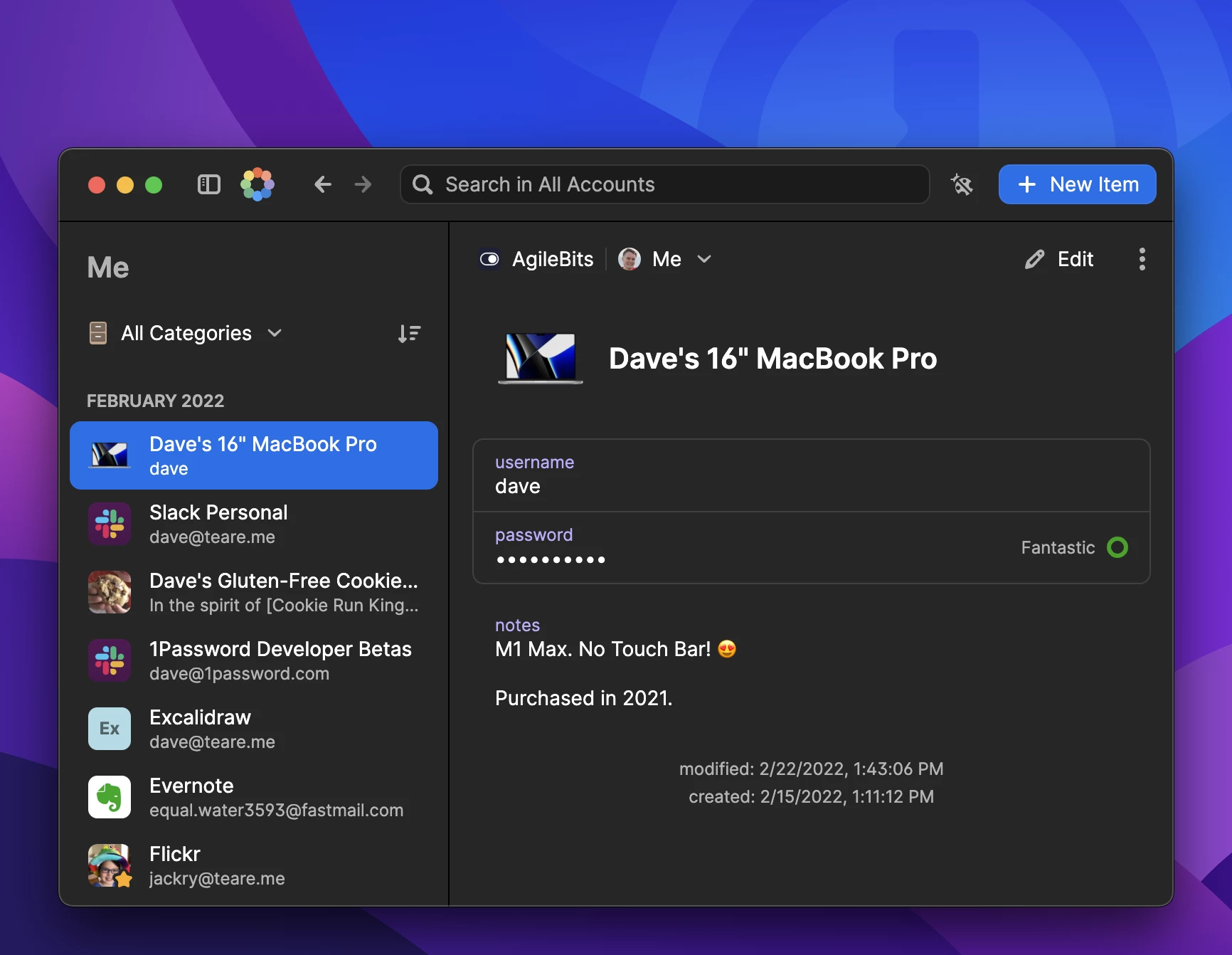
Task: Click the Gluten-Free Cookie thumbnail
Action: point(110,592)
